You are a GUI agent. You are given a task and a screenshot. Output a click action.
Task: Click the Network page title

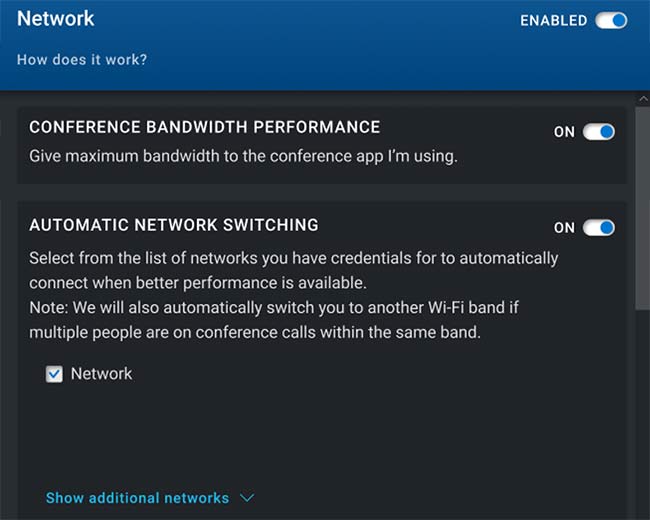coord(56,19)
